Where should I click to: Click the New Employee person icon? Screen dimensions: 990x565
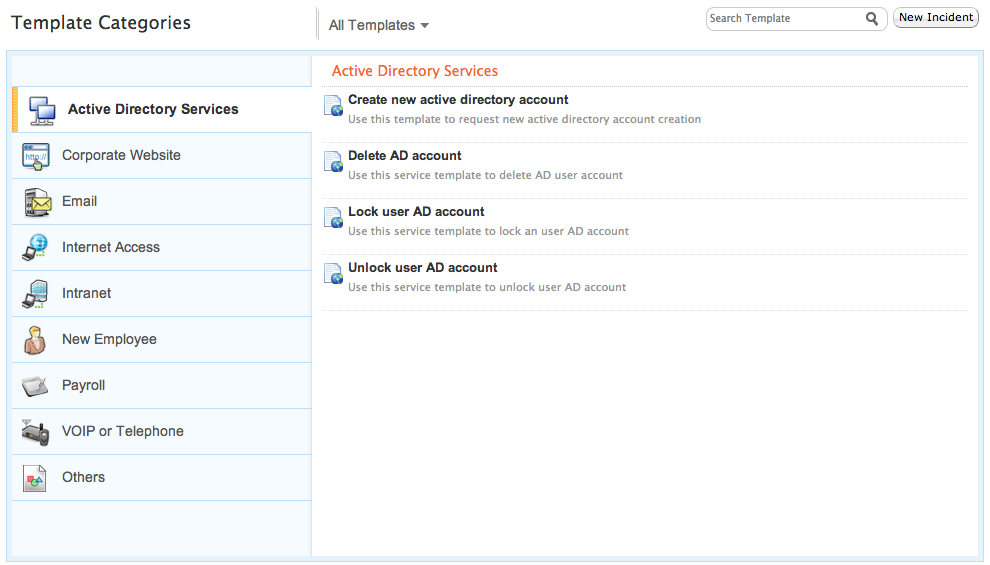click(x=35, y=340)
